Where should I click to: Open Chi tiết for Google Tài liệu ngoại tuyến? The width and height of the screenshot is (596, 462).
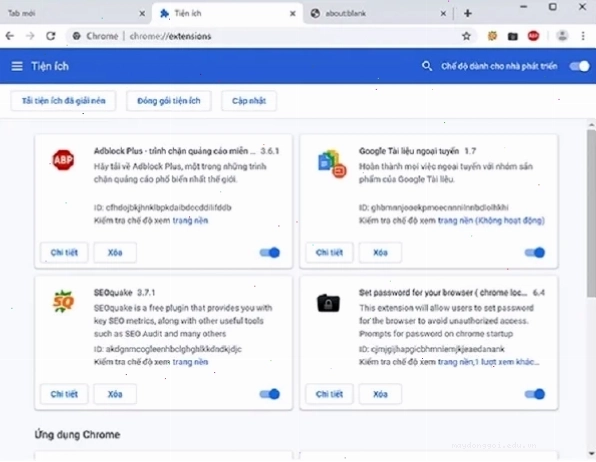pyautogui.click(x=329, y=252)
